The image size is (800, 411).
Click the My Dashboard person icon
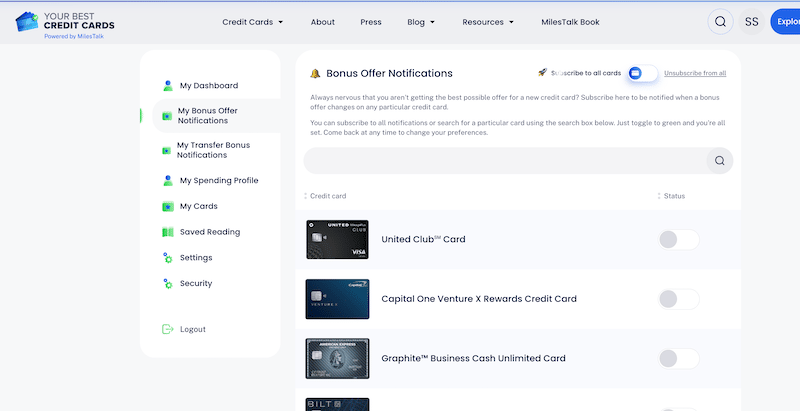click(168, 86)
